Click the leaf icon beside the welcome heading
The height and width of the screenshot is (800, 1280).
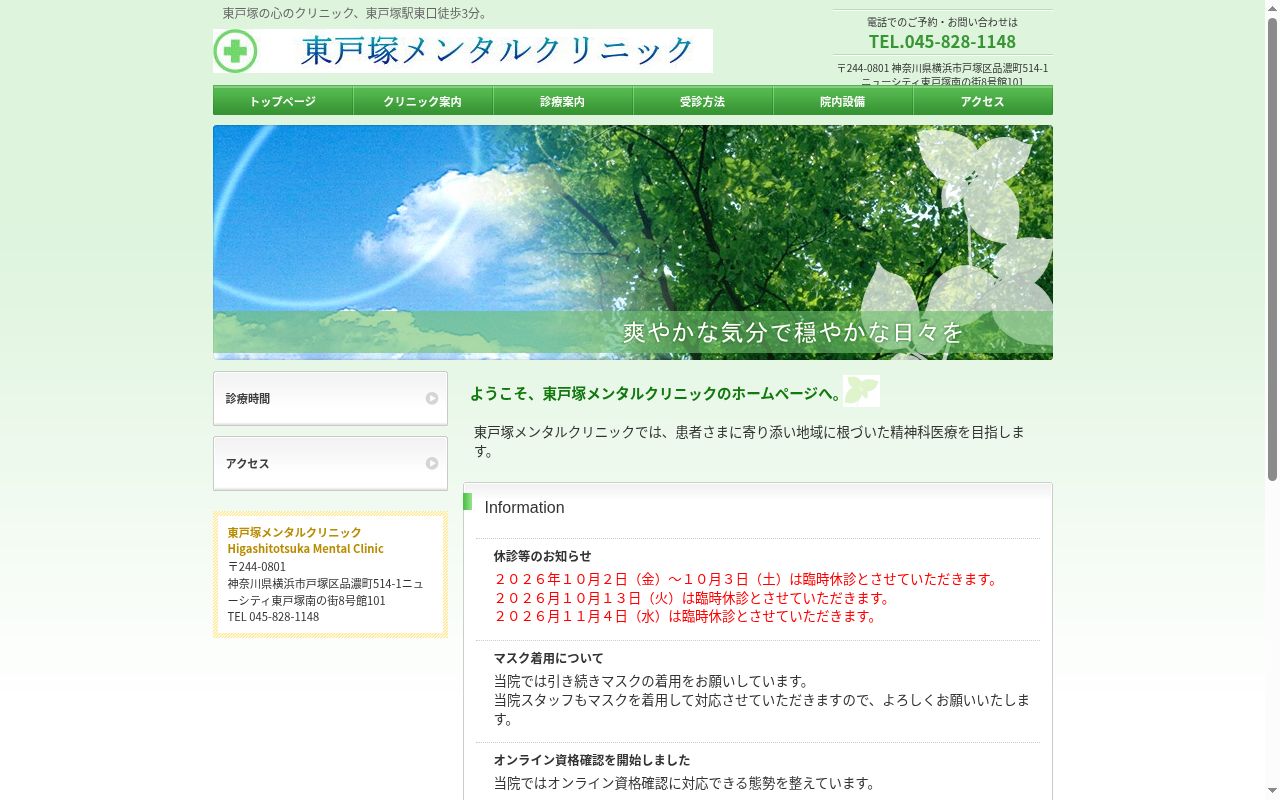(861, 391)
